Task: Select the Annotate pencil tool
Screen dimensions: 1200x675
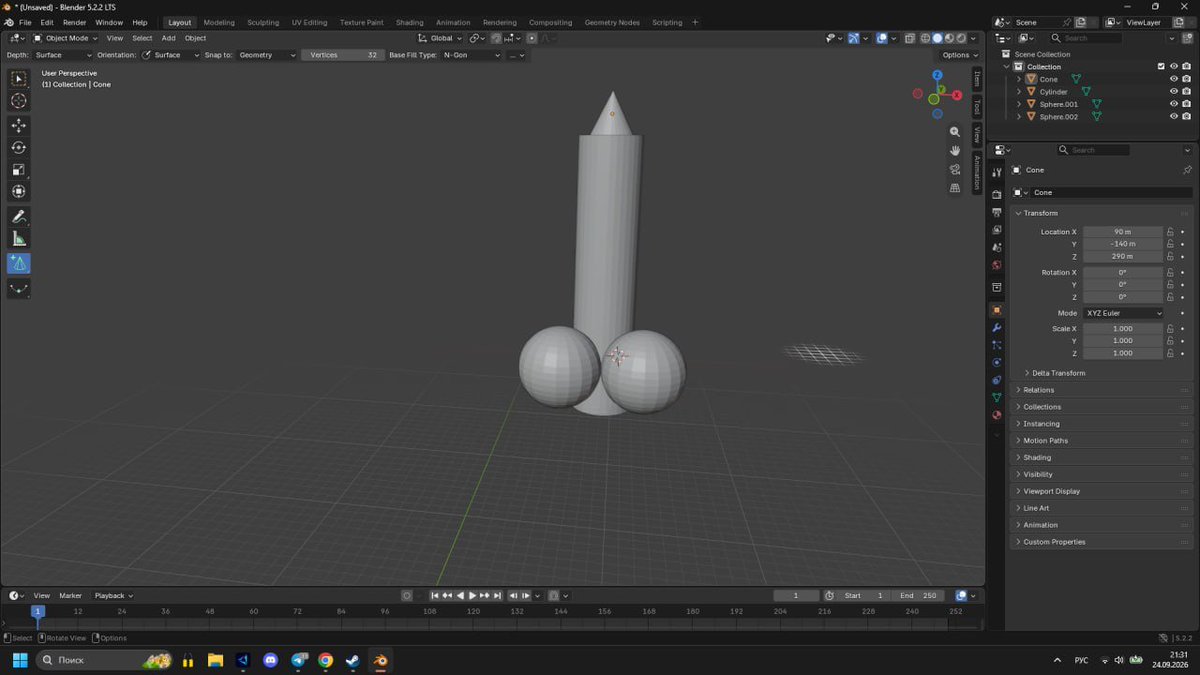Action: [x=19, y=216]
